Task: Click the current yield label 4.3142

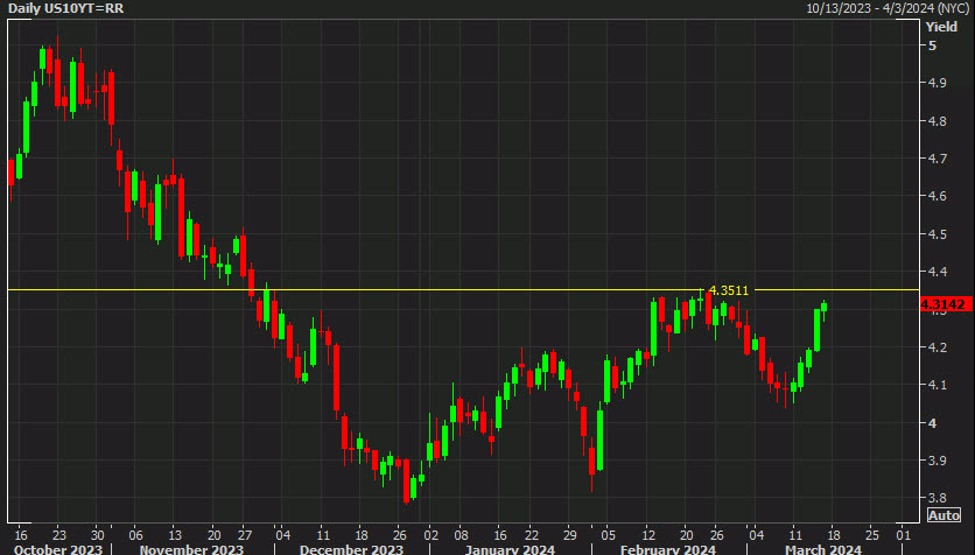Action: point(945,304)
